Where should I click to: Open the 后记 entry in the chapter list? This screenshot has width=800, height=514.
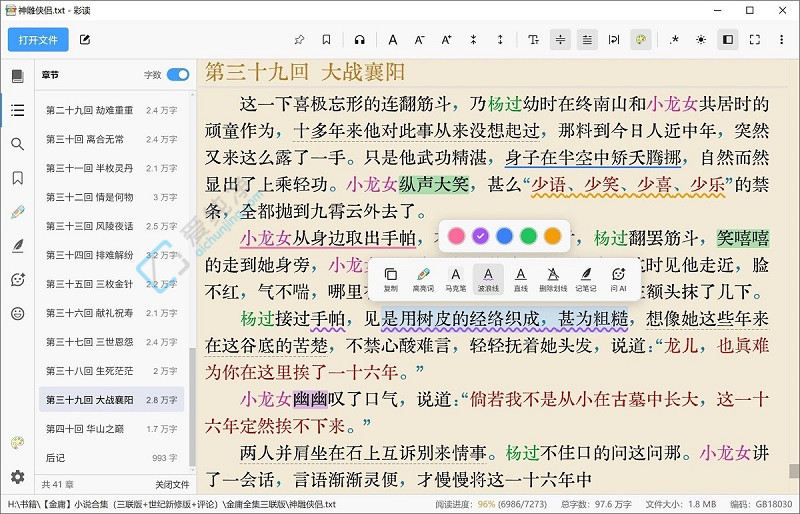[x=111, y=458]
